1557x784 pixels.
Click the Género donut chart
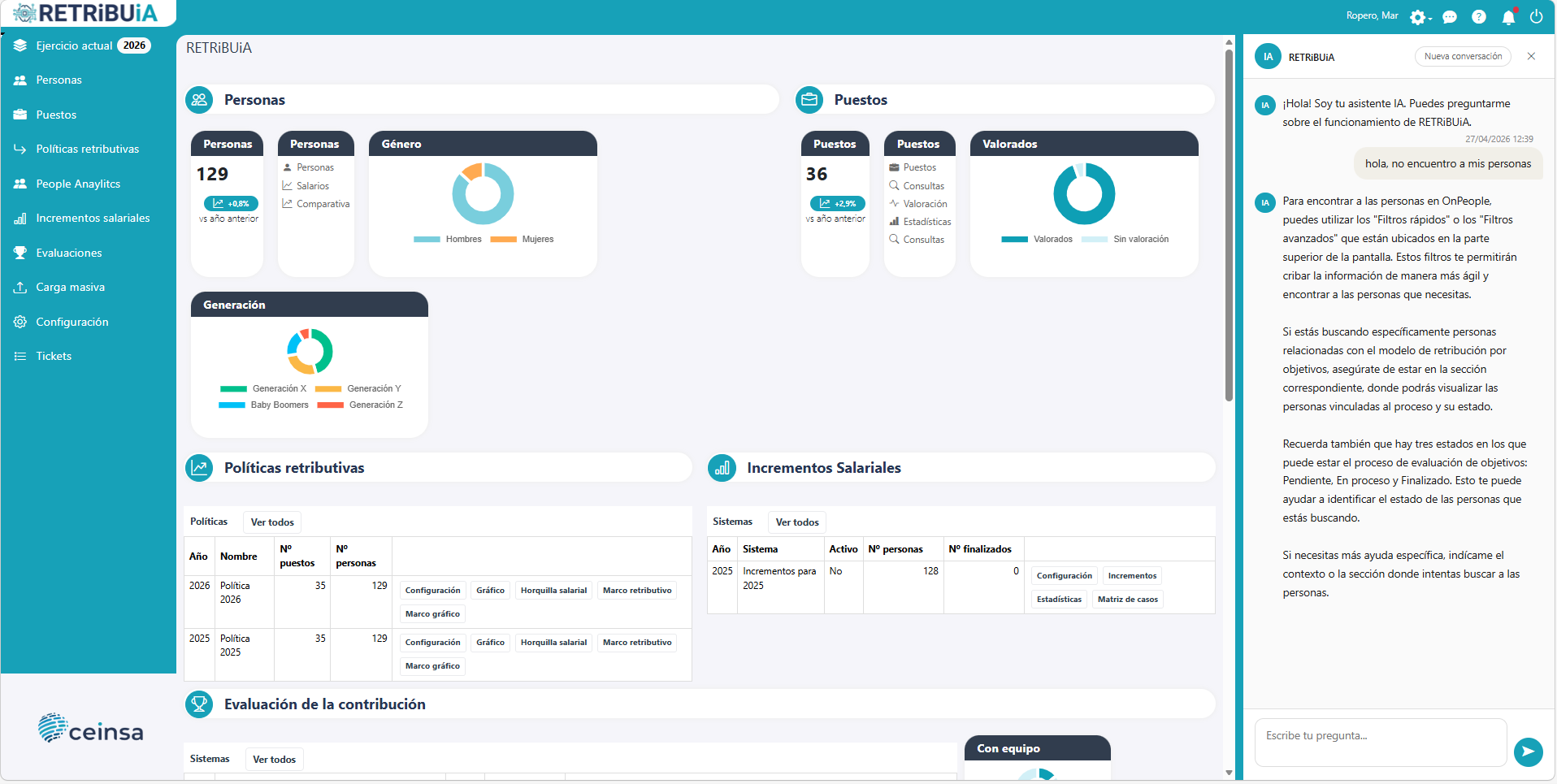coord(483,193)
